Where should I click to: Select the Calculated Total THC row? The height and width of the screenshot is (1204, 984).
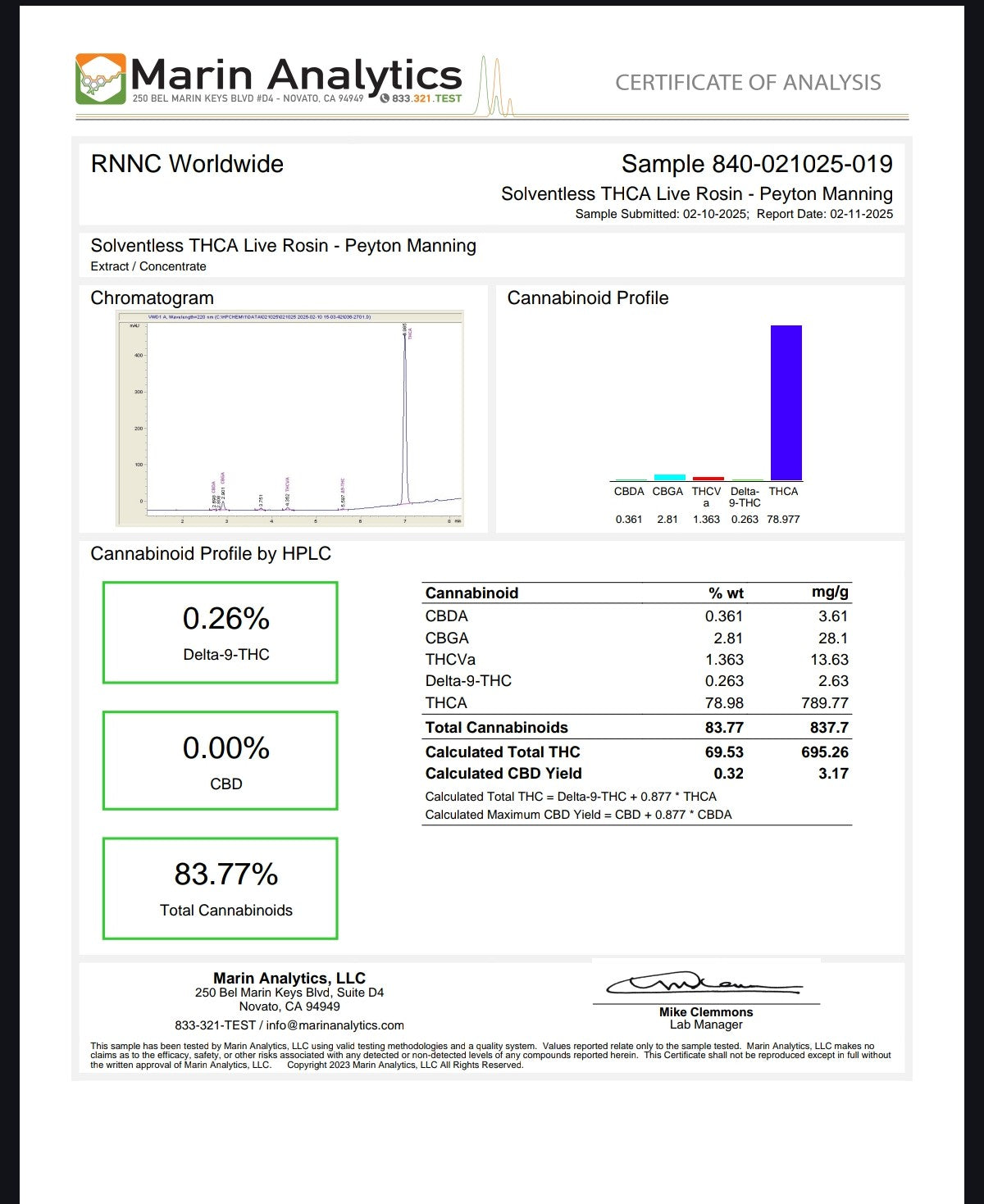point(636,752)
